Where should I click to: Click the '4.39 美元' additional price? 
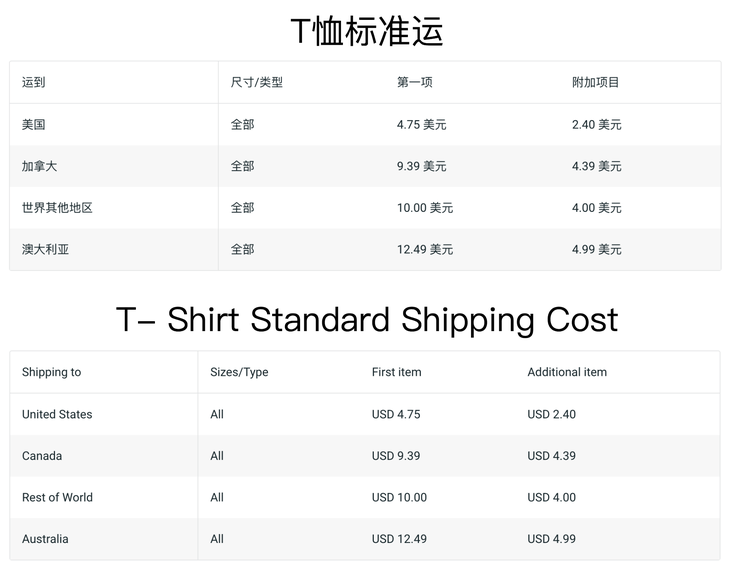click(596, 166)
